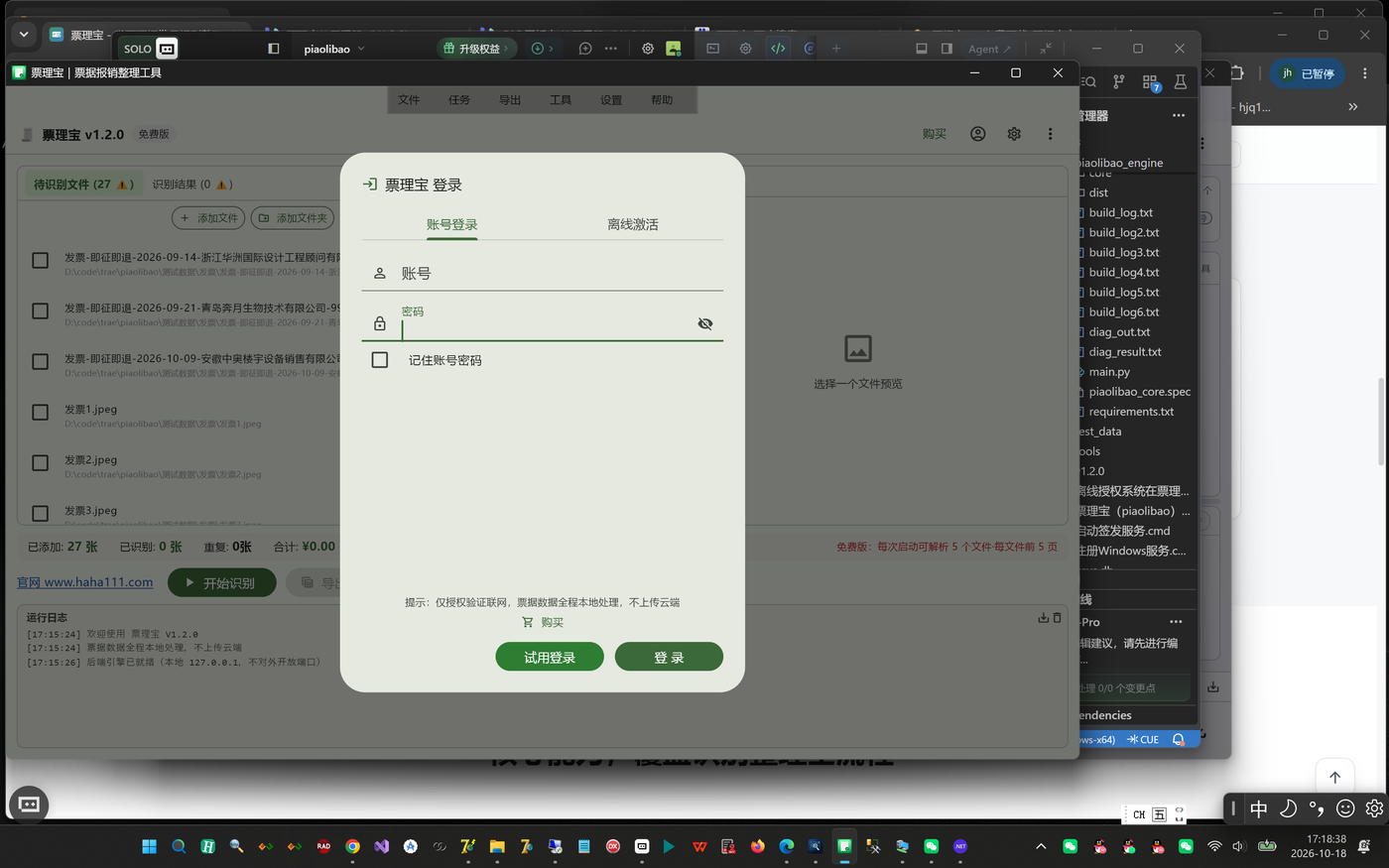Click the terminal icon in IDE toolbar
The image size is (1389, 868).
[x=713, y=49]
